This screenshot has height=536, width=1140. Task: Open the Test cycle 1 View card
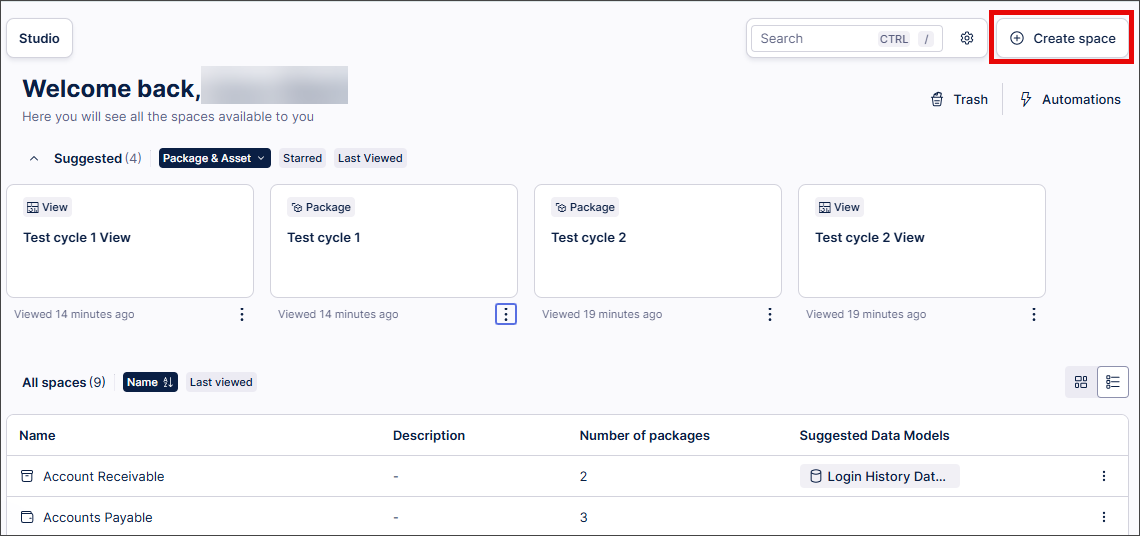pyautogui.click(x=130, y=241)
